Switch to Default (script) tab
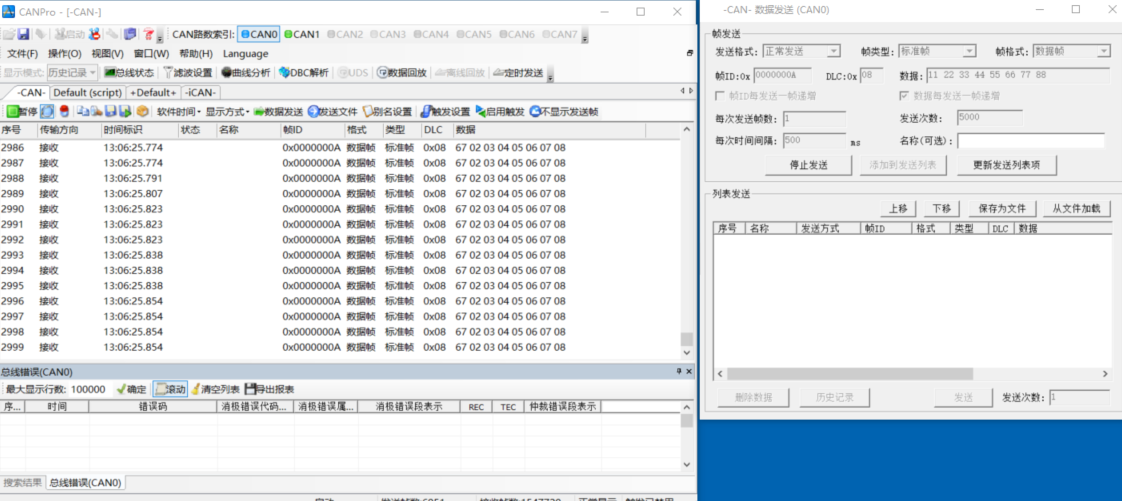 [87, 92]
